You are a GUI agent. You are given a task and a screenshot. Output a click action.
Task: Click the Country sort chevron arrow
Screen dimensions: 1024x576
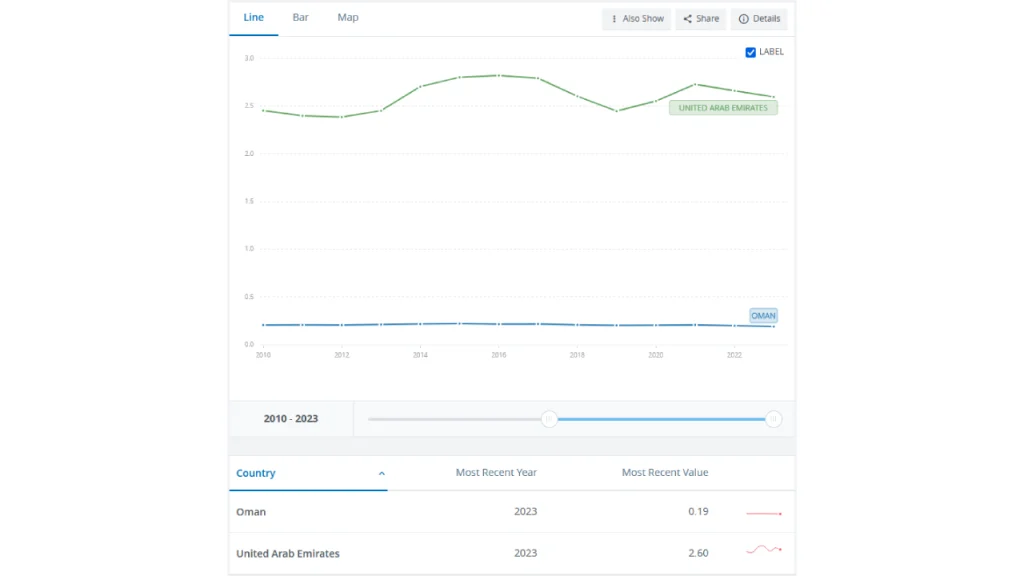click(382, 473)
